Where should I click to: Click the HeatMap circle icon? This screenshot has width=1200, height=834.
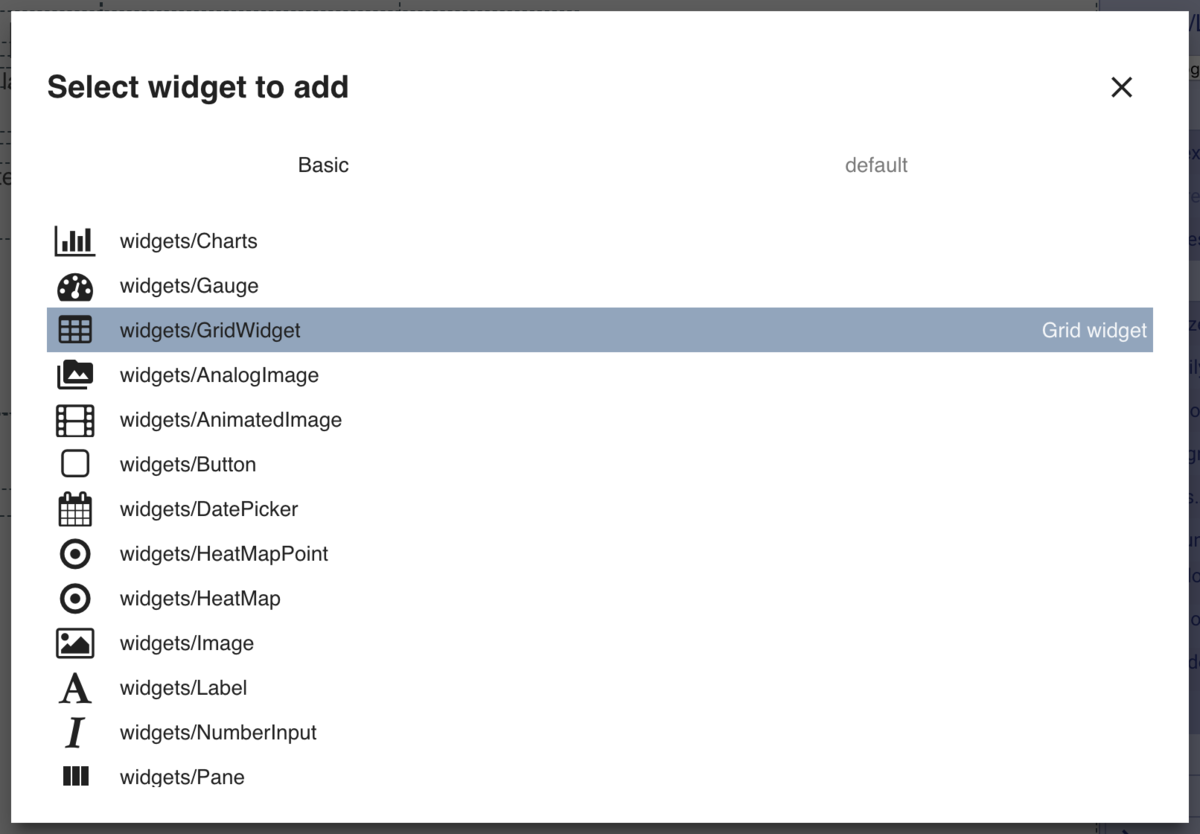pyautogui.click(x=75, y=599)
